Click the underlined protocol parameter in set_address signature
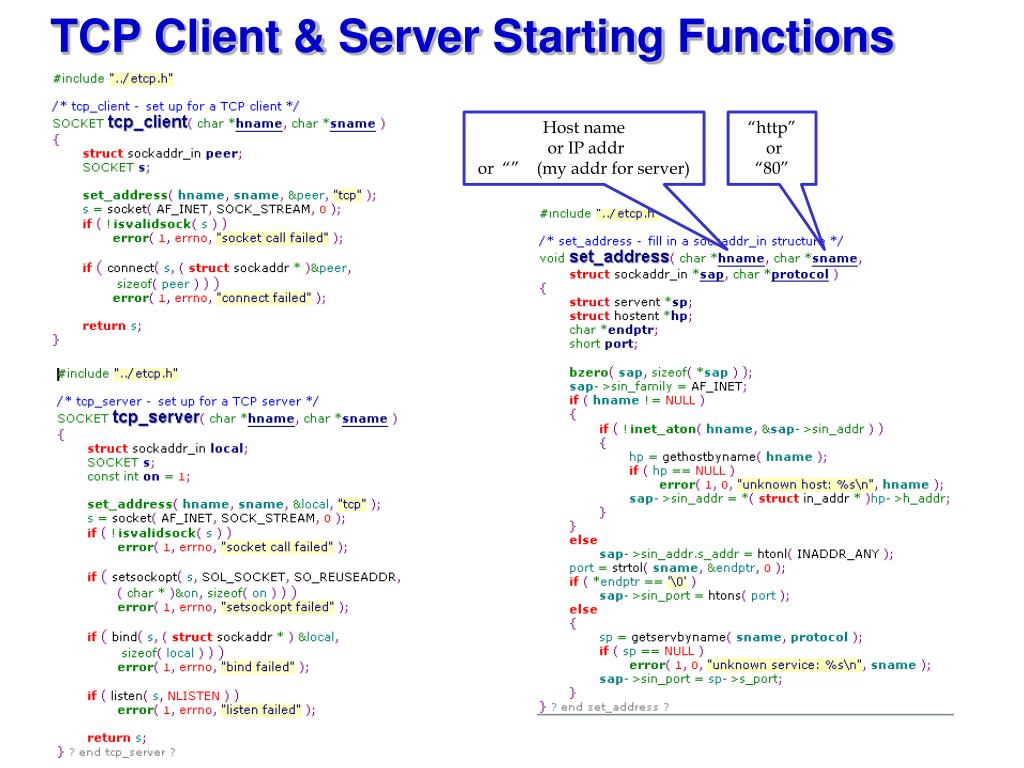The height and width of the screenshot is (768, 1024). click(x=799, y=274)
